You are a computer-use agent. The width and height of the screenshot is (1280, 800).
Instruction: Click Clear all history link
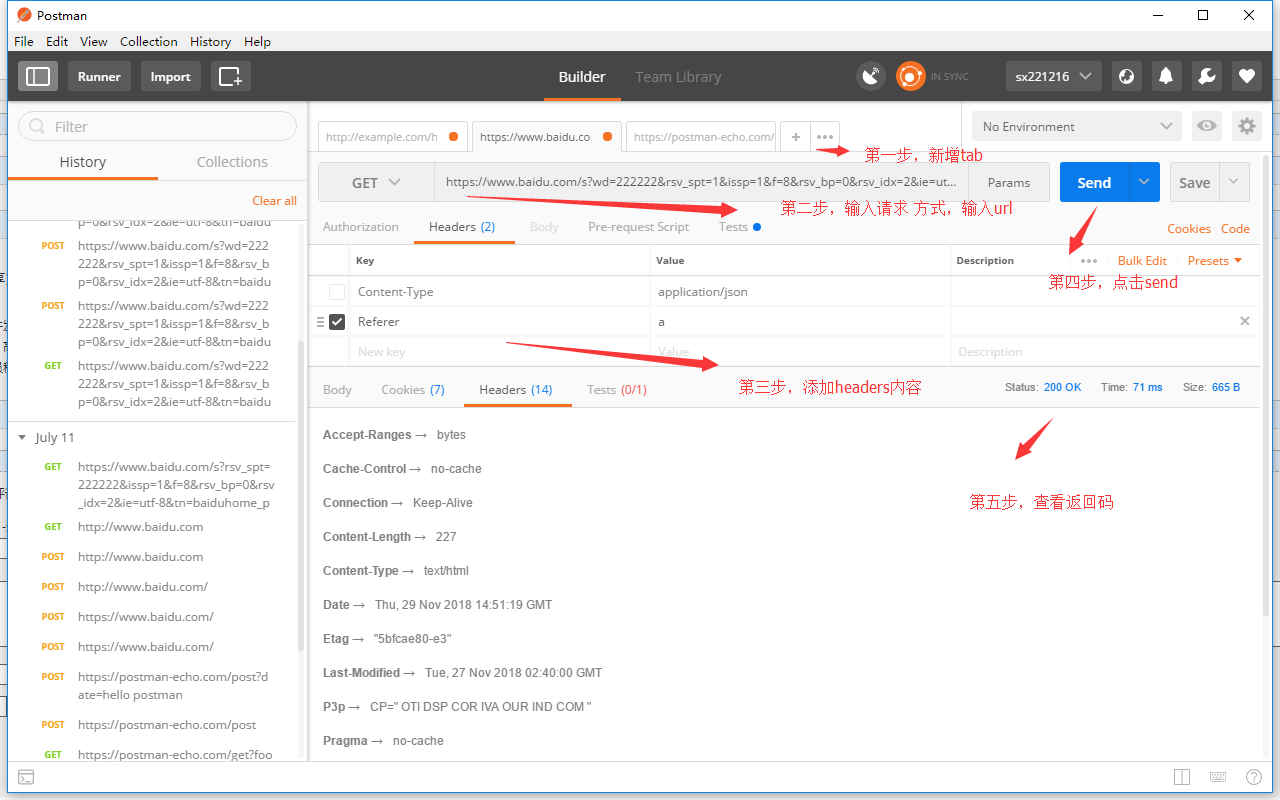(274, 201)
